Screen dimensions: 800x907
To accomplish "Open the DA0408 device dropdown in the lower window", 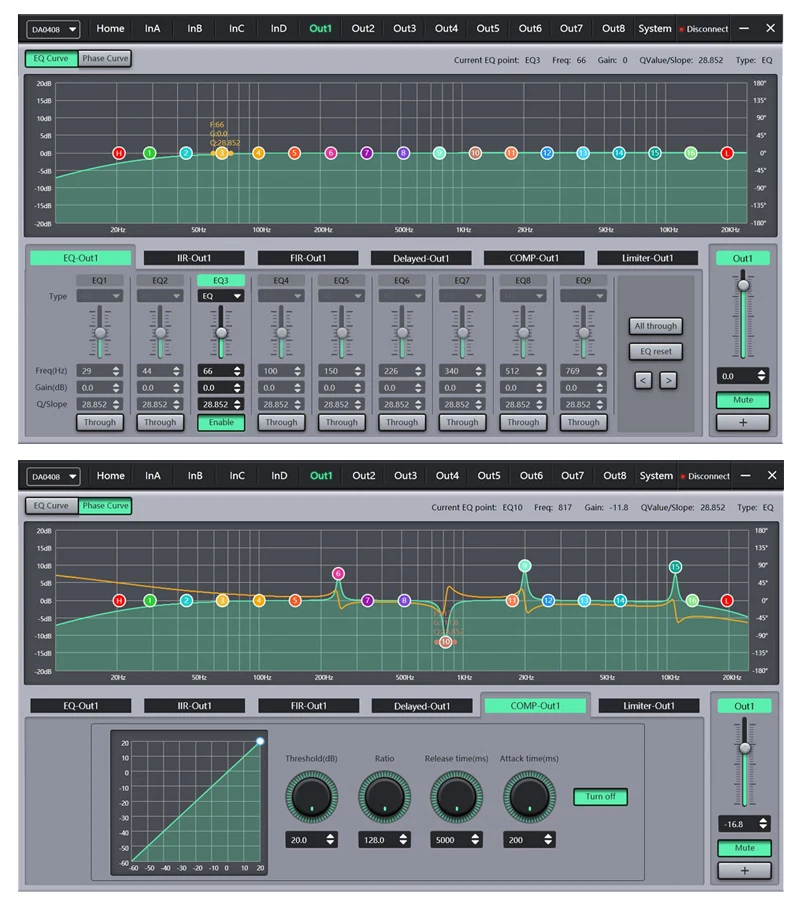I will tap(53, 477).
